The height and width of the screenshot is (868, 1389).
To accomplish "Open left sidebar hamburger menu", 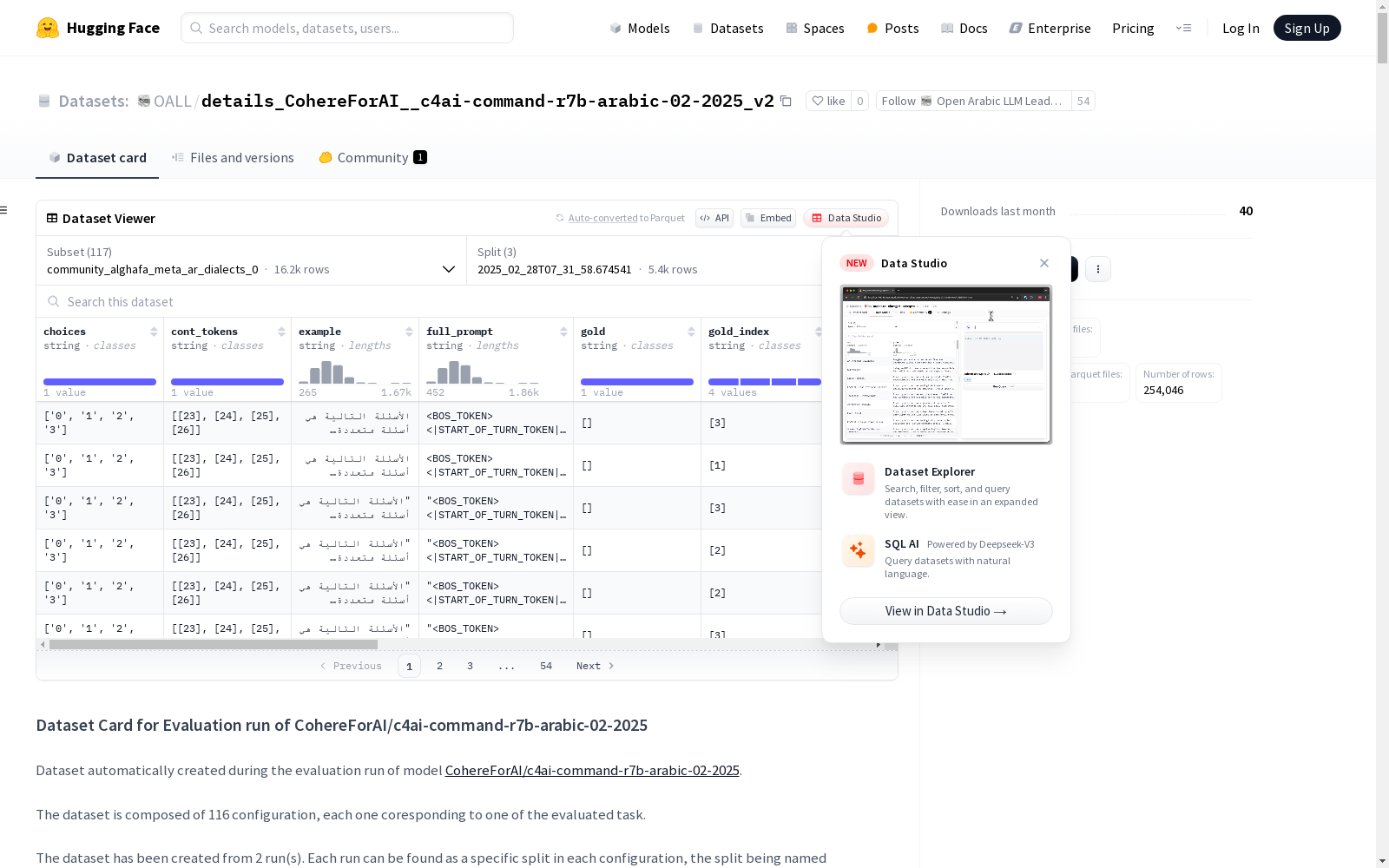I will (x=4, y=210).
